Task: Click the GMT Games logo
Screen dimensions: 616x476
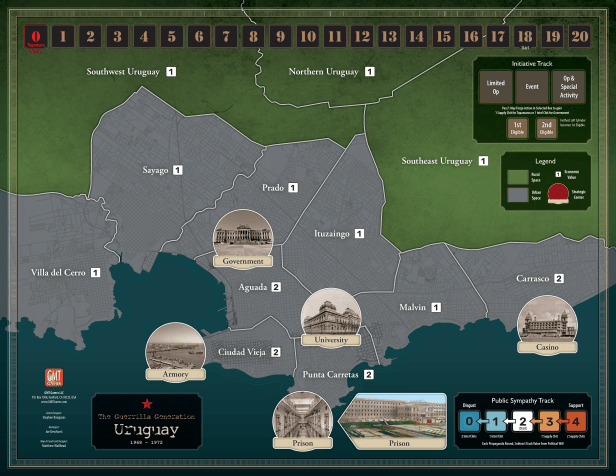Action: [54, 379]
